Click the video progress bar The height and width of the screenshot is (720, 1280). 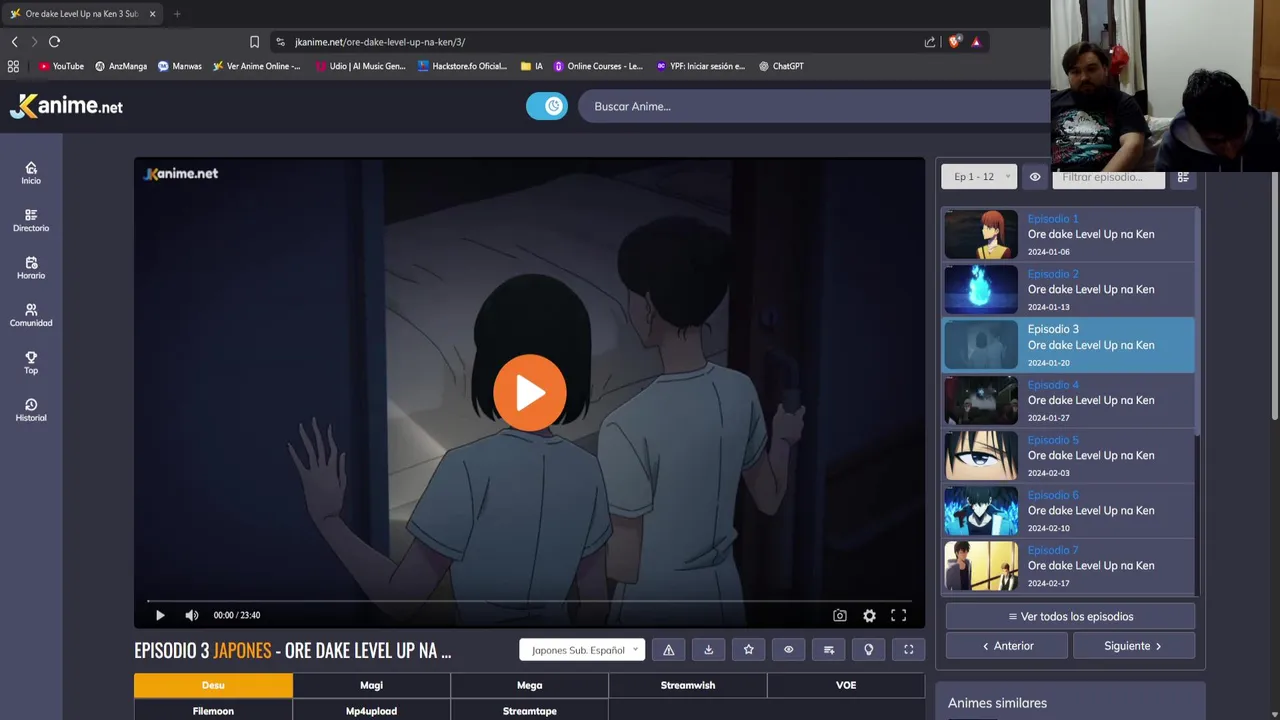529,601
